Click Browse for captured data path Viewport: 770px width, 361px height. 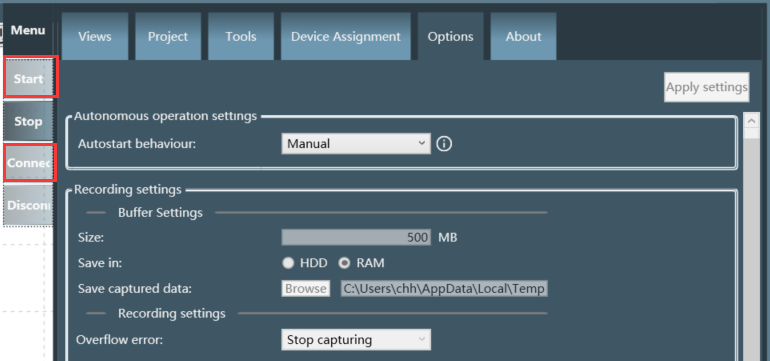pyautogui.click(x=305, y=288)
